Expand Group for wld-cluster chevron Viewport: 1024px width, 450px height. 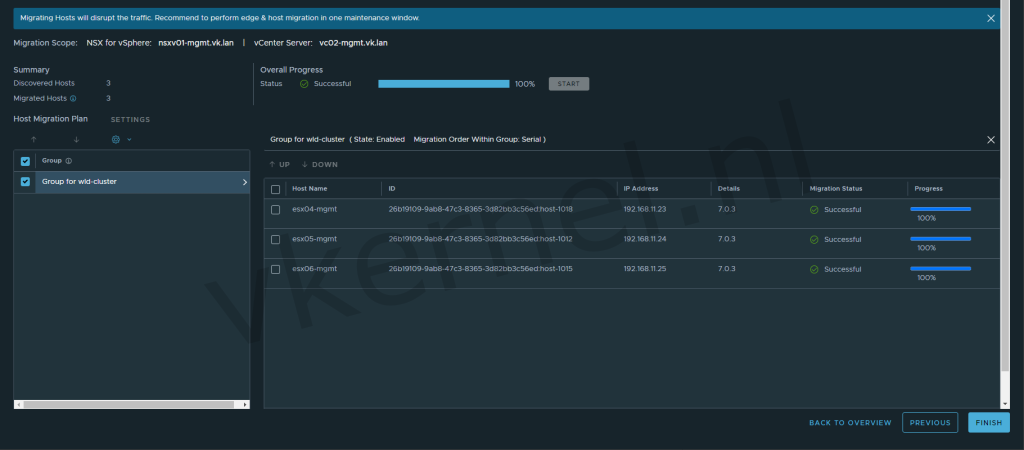tap(244, 182)
